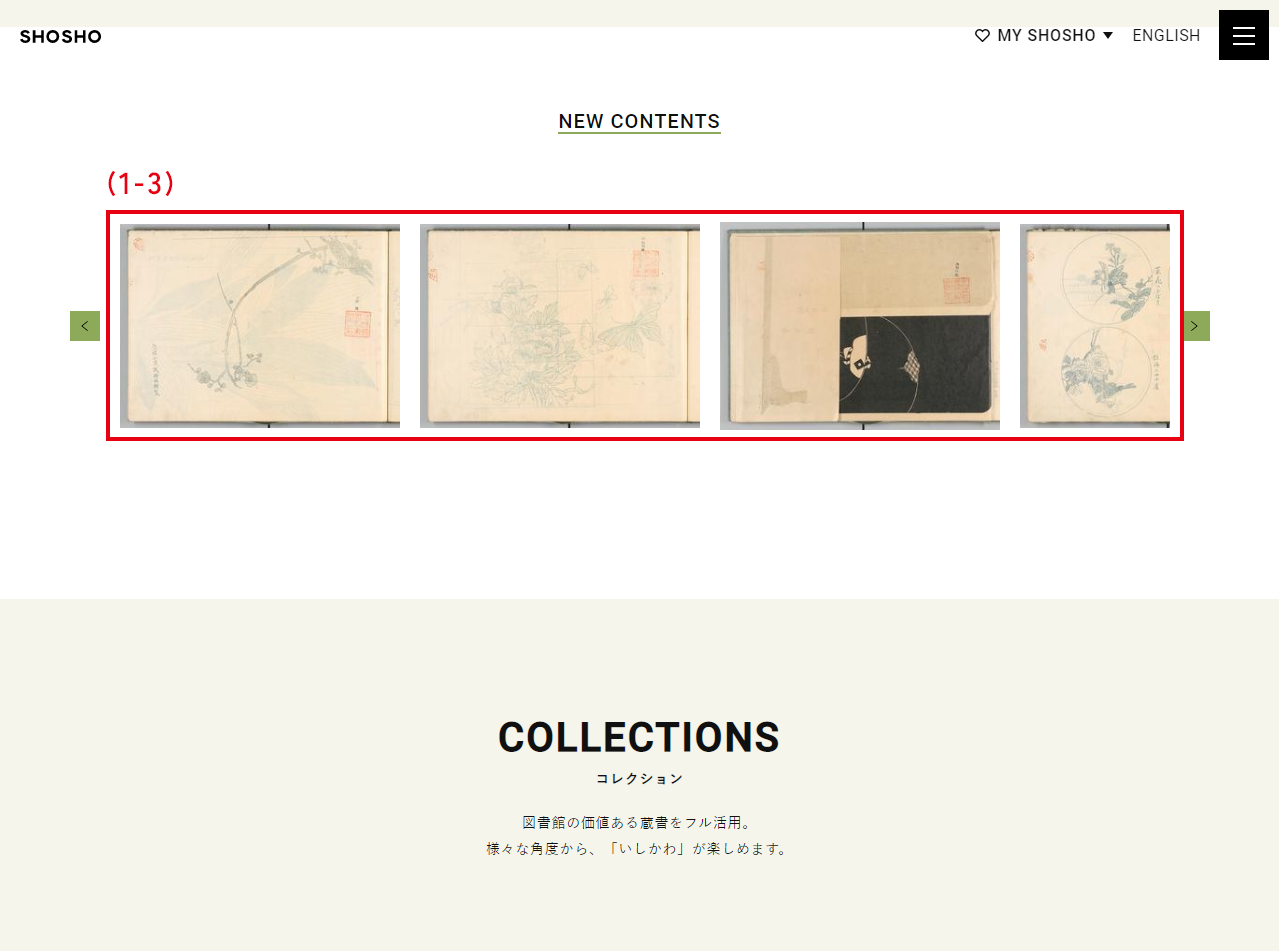Click the 「いしかわ」 description line
This screenshot has width=1279, height=951.
[639, 849]
